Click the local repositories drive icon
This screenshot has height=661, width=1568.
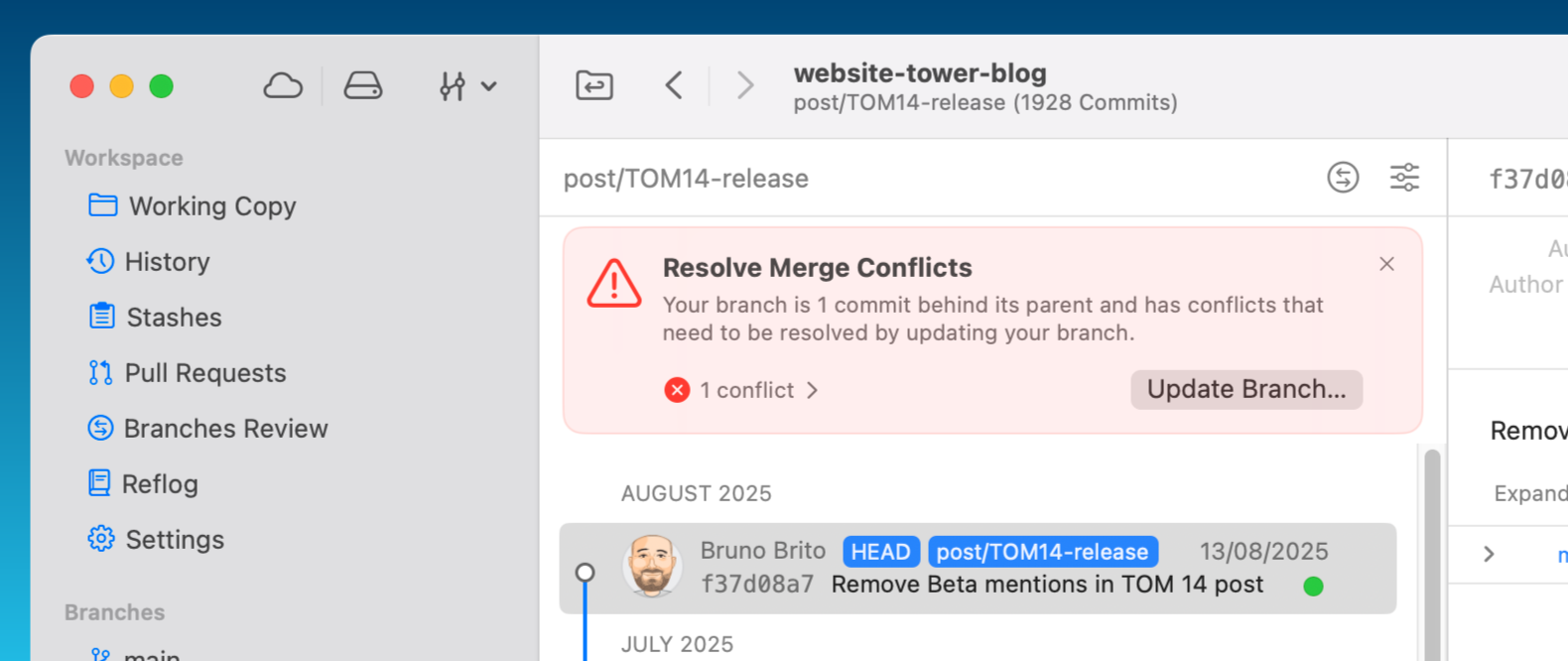[x=362, y=86]
